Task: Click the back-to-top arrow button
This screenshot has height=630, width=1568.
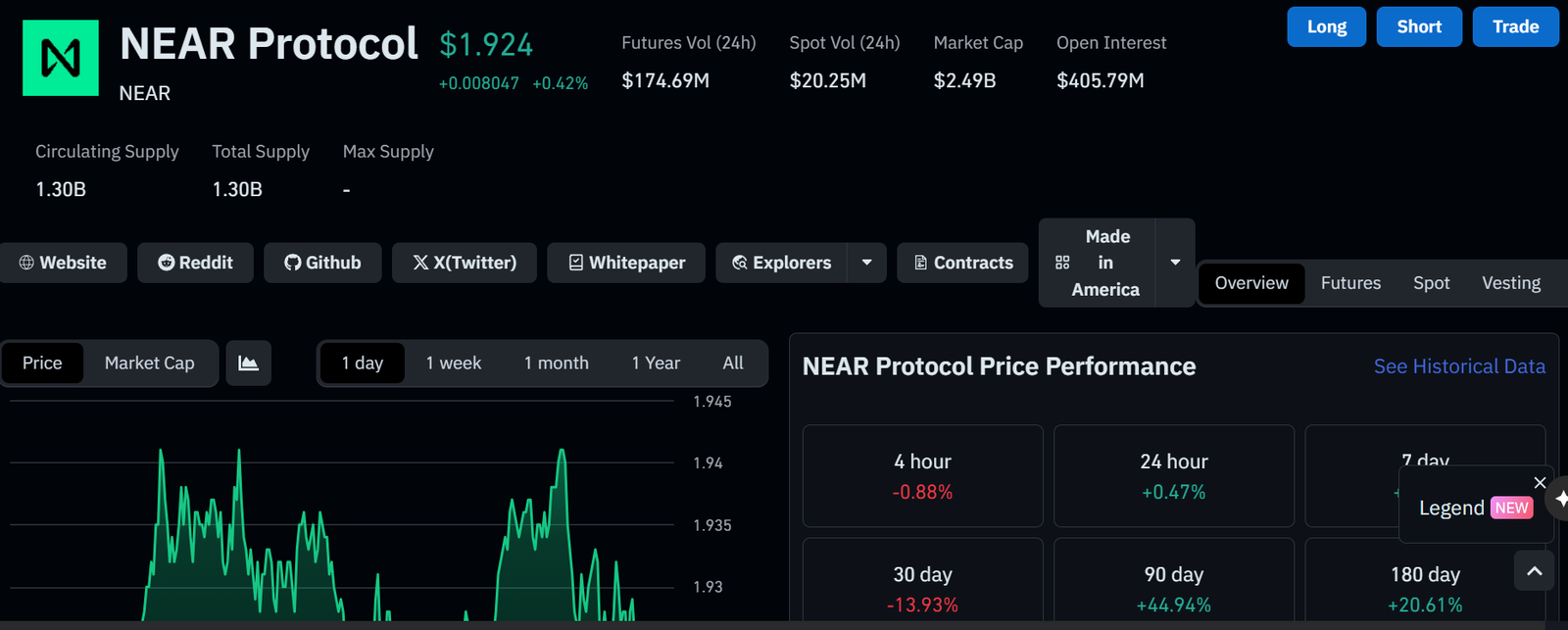Action: click(x=1535, y=570)
